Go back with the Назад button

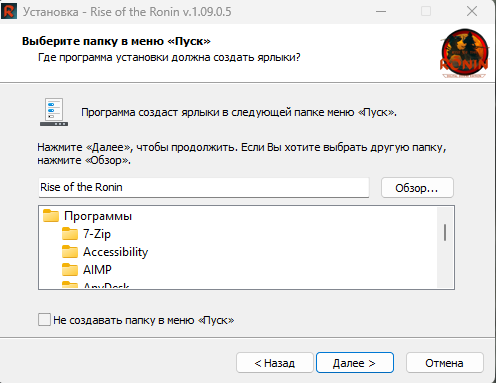coord(275,362)
